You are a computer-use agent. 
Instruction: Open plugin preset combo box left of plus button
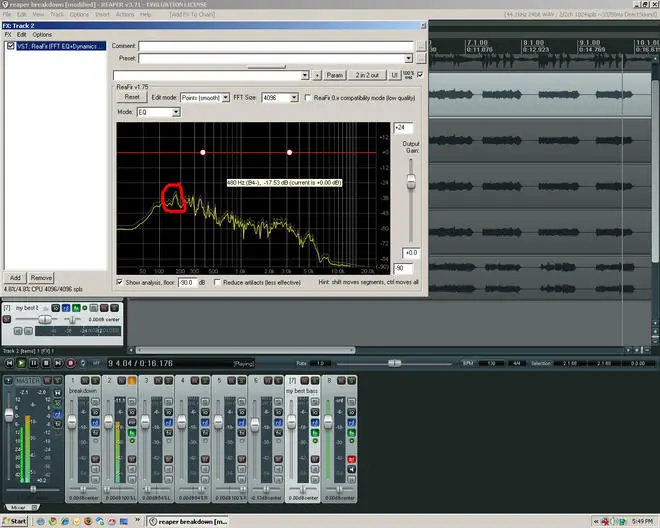point(211,75)
